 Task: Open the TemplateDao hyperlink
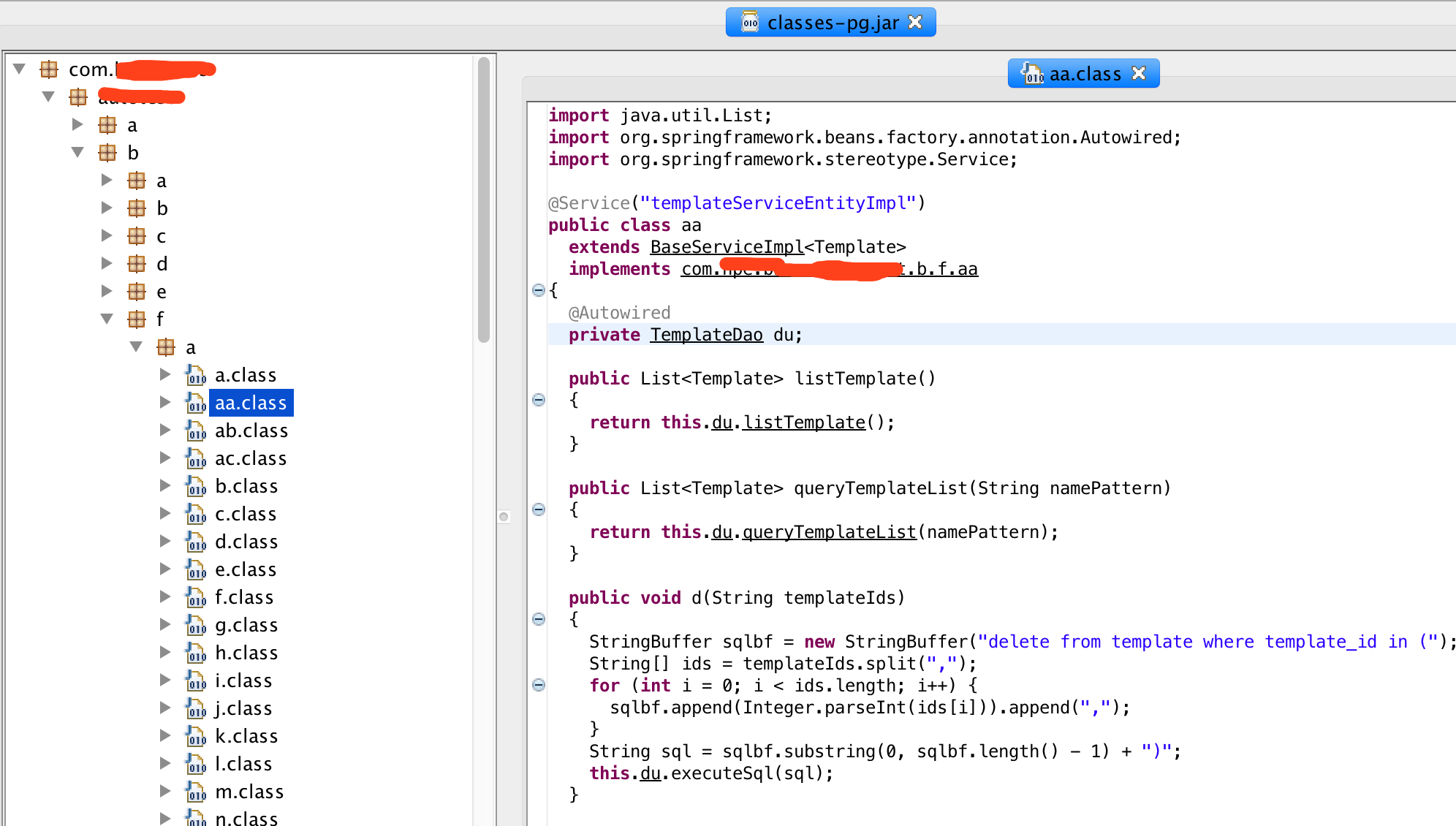[x=706, y=334]
